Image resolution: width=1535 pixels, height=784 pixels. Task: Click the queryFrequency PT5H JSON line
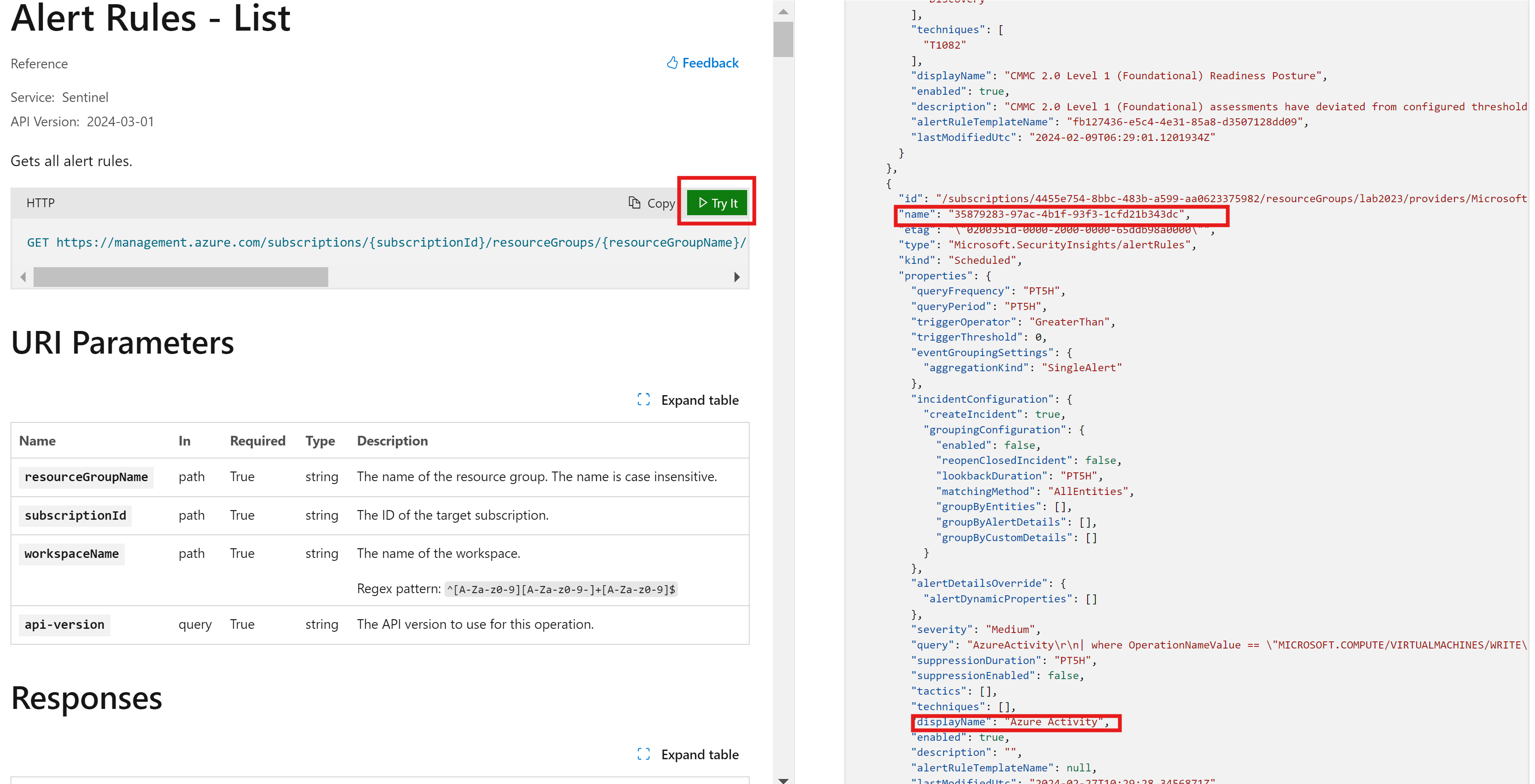pyautogui.click(x=988, y=291)
